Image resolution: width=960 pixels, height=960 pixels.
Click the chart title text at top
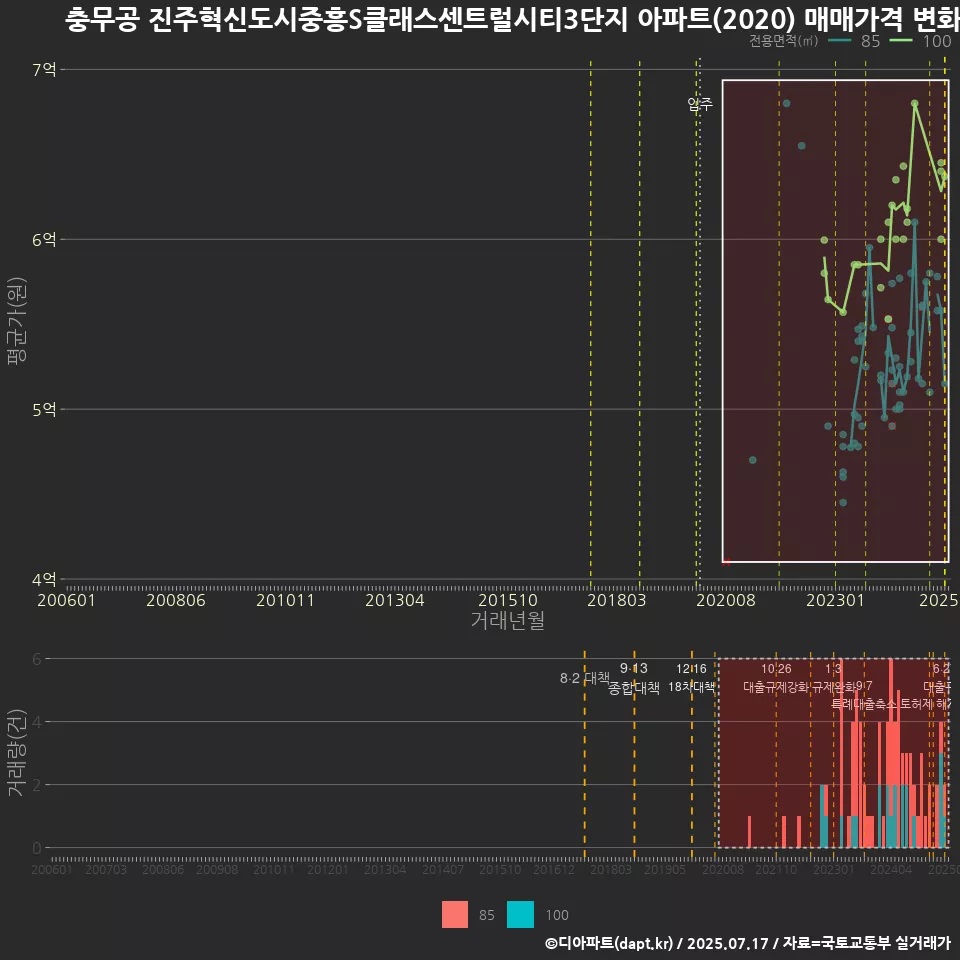(x=512, y=20)
